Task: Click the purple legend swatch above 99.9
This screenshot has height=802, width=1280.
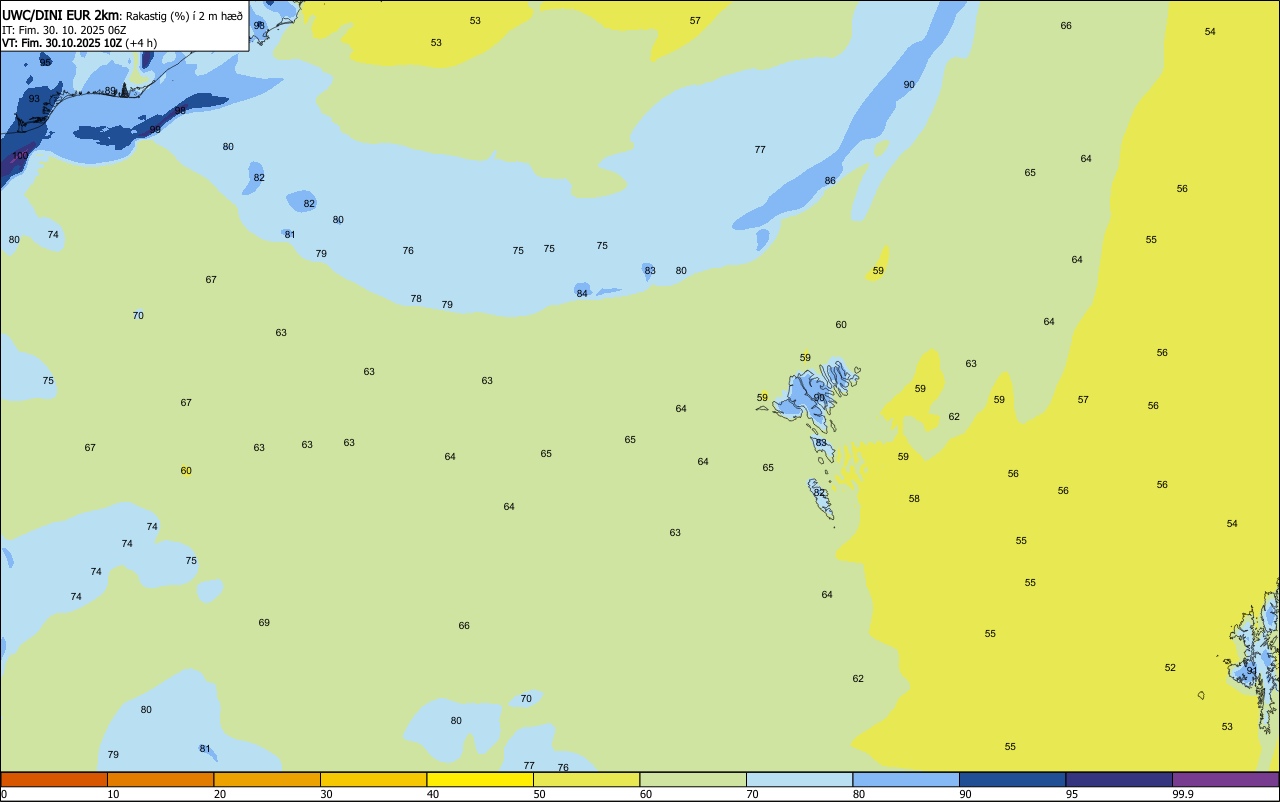Action: pyautogui.click(x=1225, y=779)
